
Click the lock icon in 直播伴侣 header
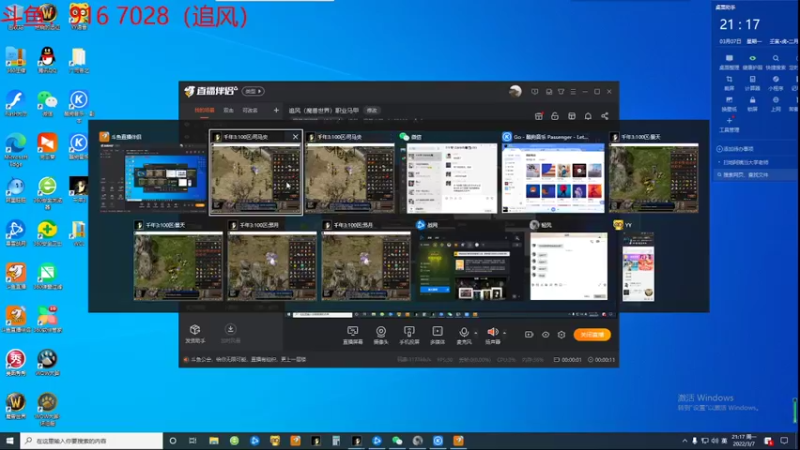(555, 116)
